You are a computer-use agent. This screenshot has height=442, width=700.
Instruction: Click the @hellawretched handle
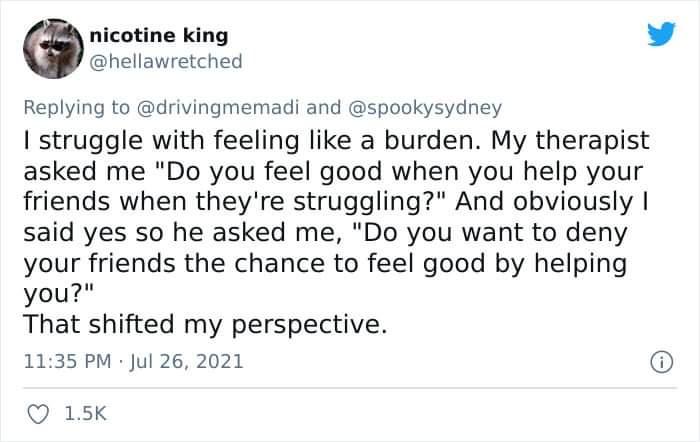166,62
